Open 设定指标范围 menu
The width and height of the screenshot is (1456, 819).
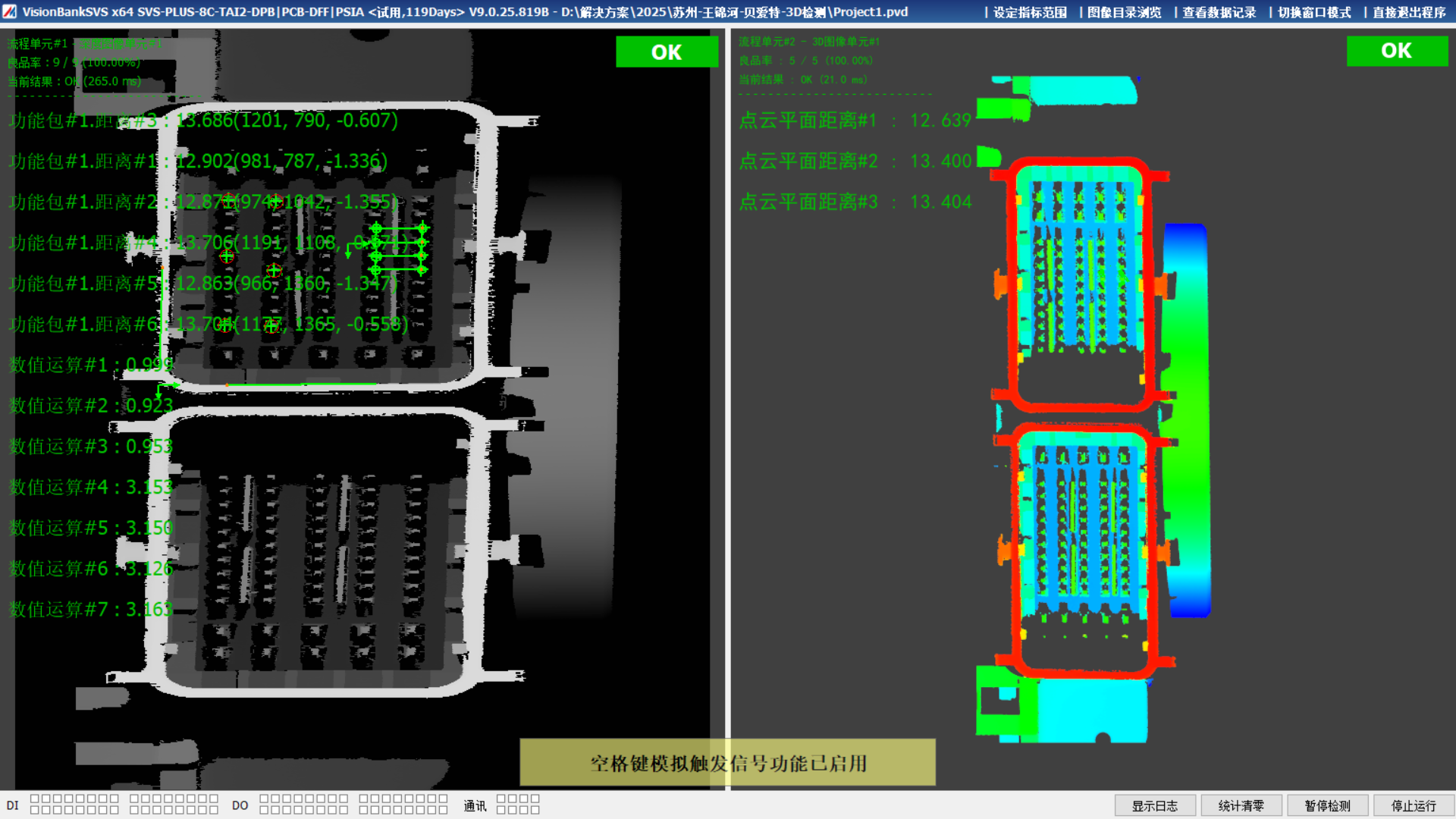(x=1029, y=12)
